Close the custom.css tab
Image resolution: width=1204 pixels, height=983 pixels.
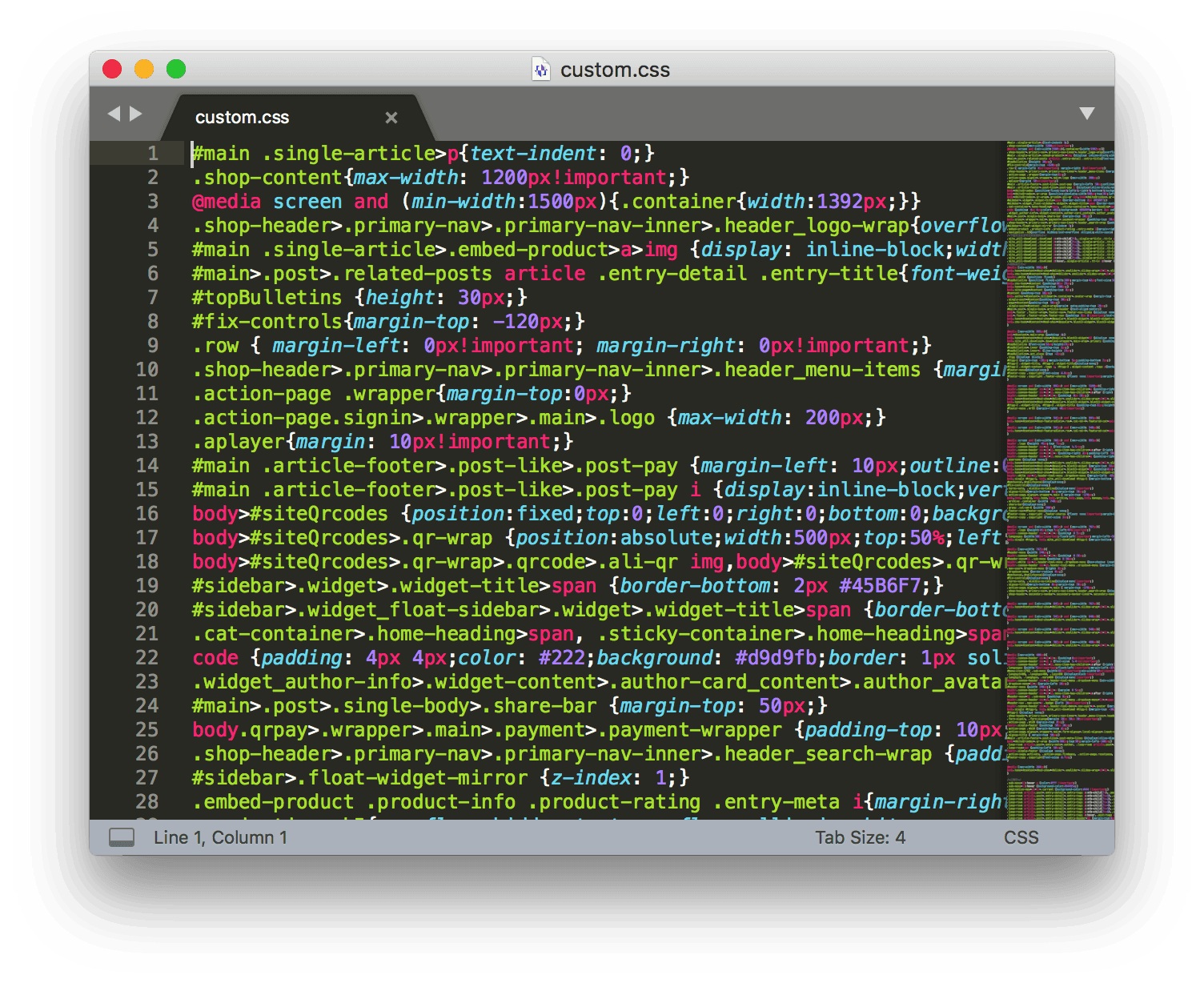click(x=391, y=118)
